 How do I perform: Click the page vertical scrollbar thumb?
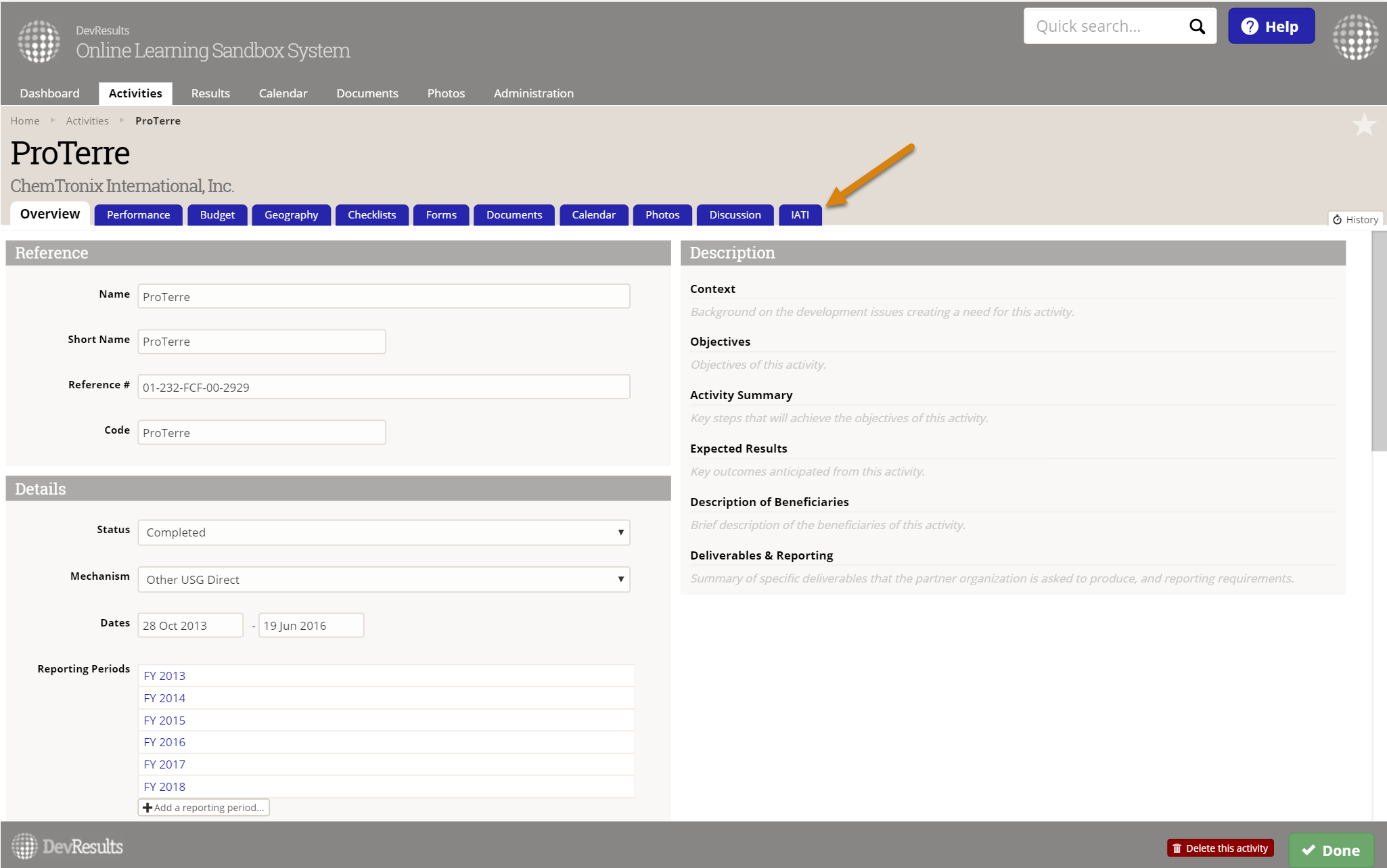pos(1378,342)
